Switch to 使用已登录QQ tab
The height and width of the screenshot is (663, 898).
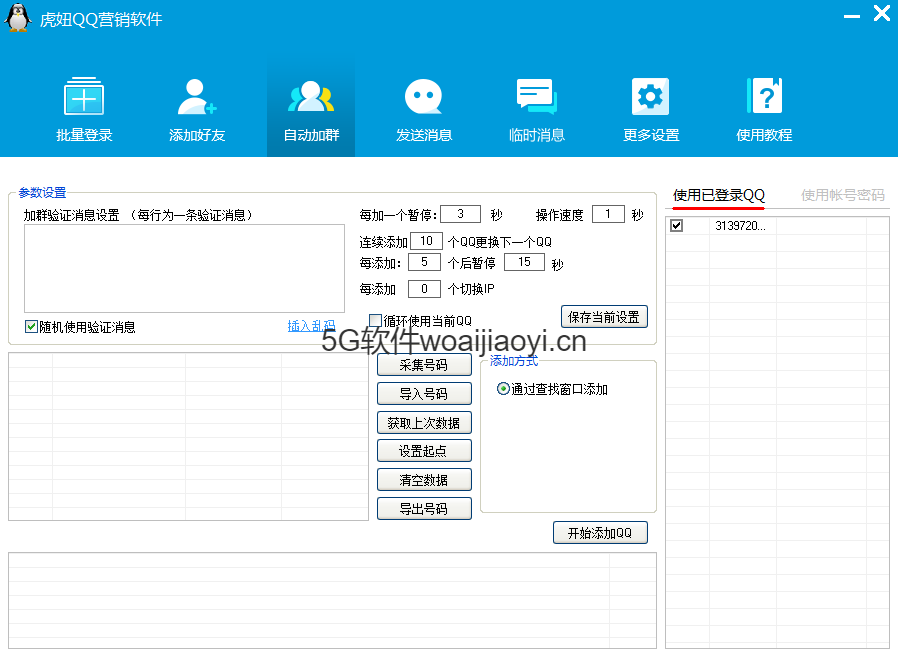pos(719,195)
